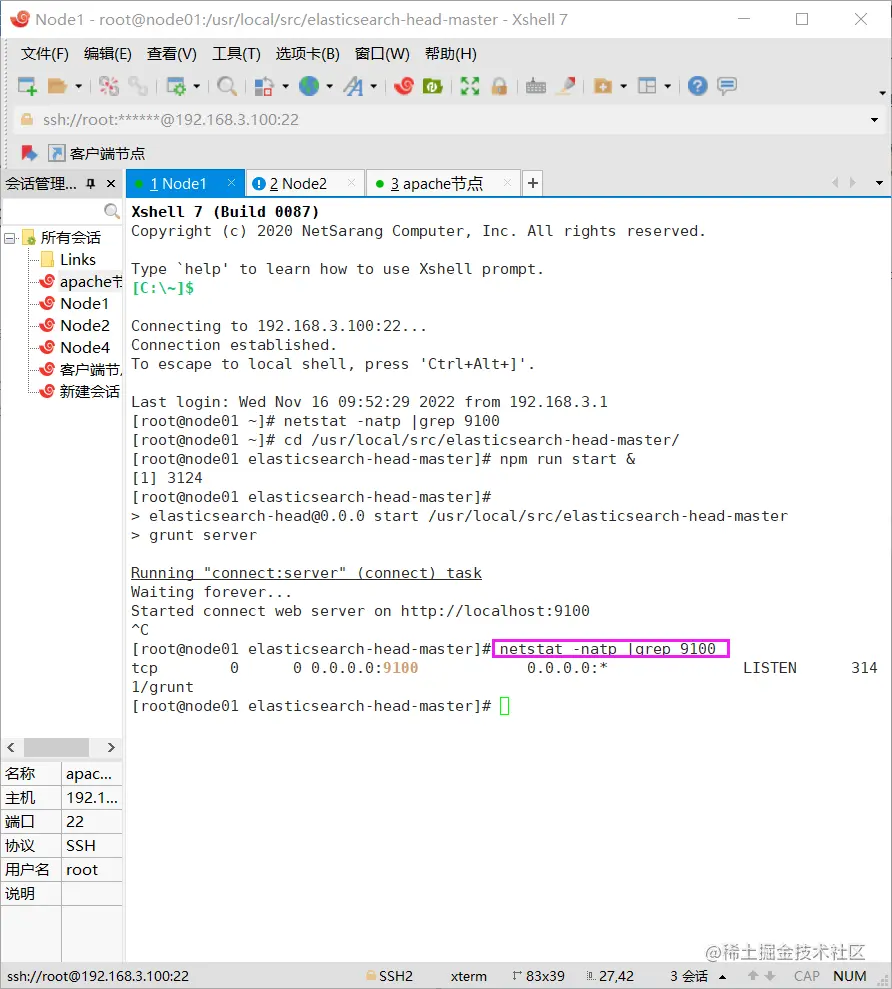Select the apache节点 session in tree
This screenshot has width=892, height=989.
tap(82, 282)
